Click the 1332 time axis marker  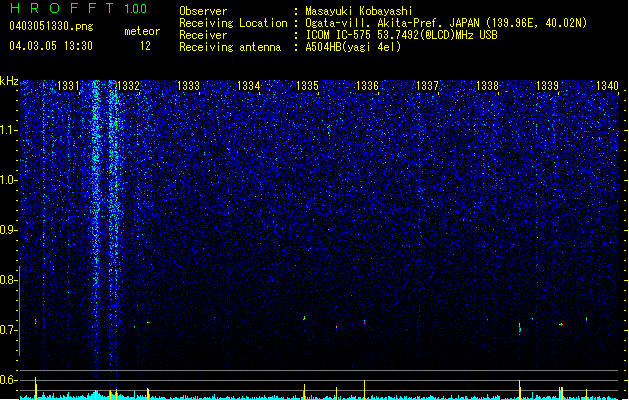(x=128, y=85)
